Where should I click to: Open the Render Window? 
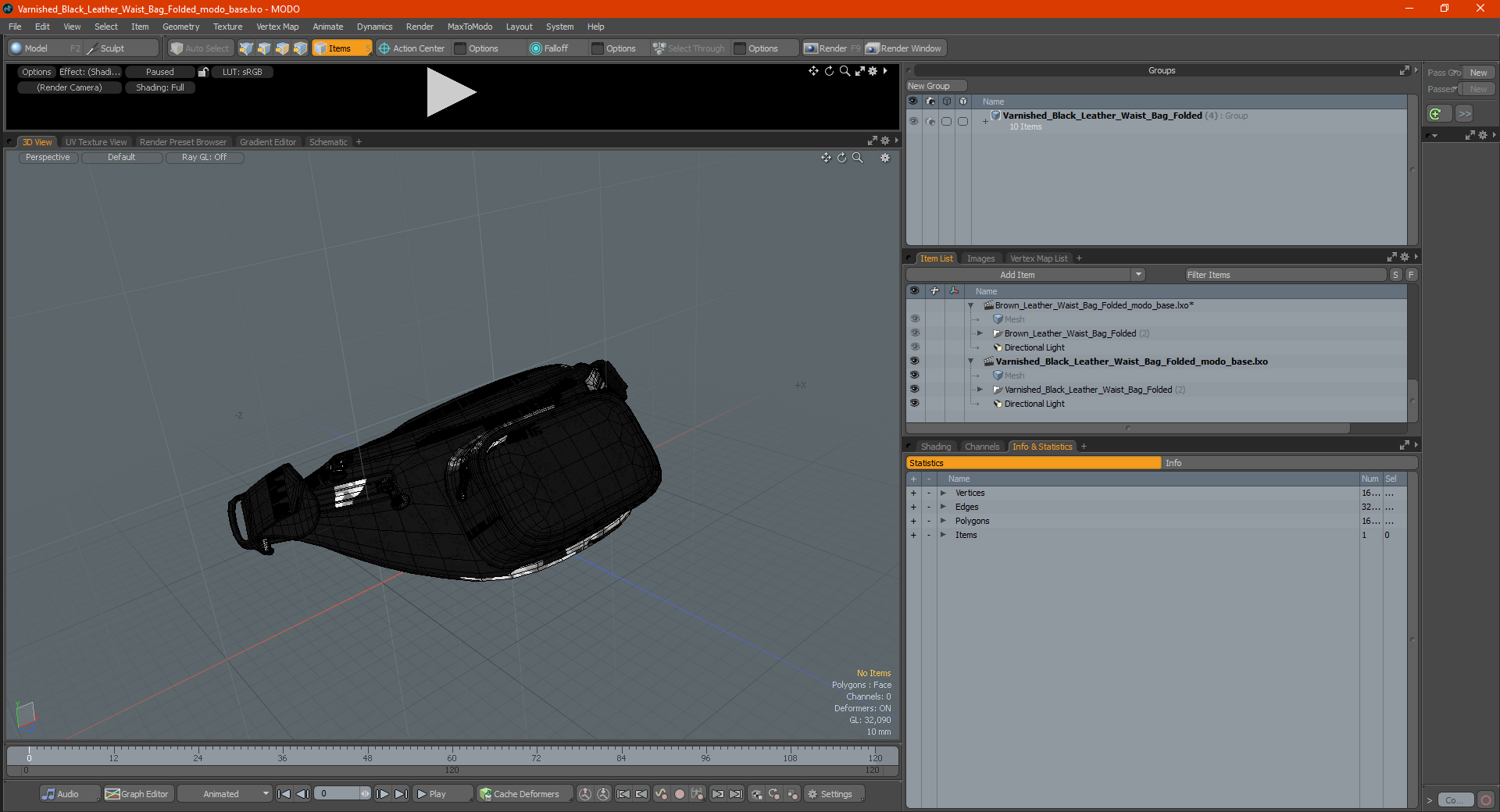(905, 48)
